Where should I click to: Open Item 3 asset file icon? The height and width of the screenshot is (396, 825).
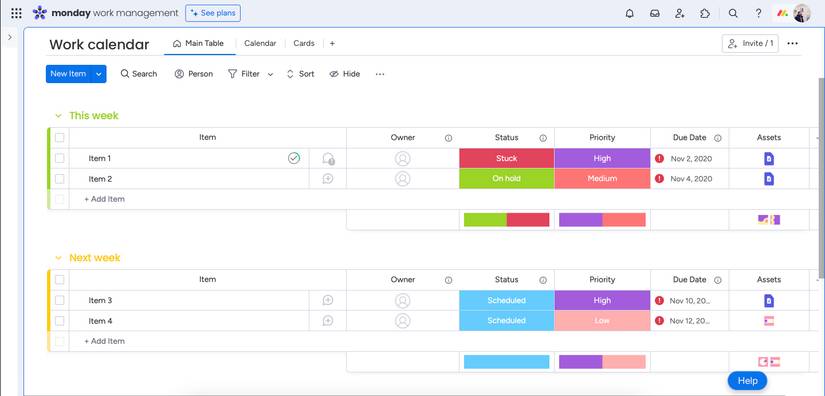pos(769,300)
